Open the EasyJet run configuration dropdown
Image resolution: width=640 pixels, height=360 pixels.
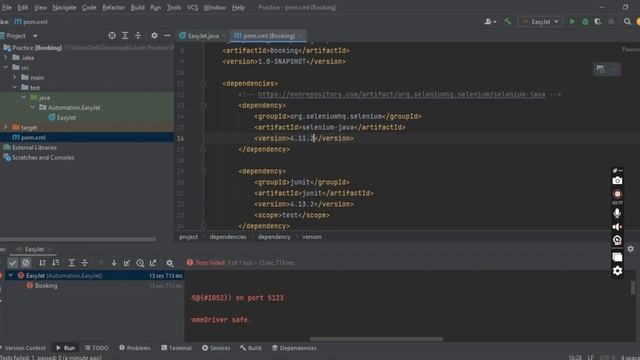tap(540, 22)
